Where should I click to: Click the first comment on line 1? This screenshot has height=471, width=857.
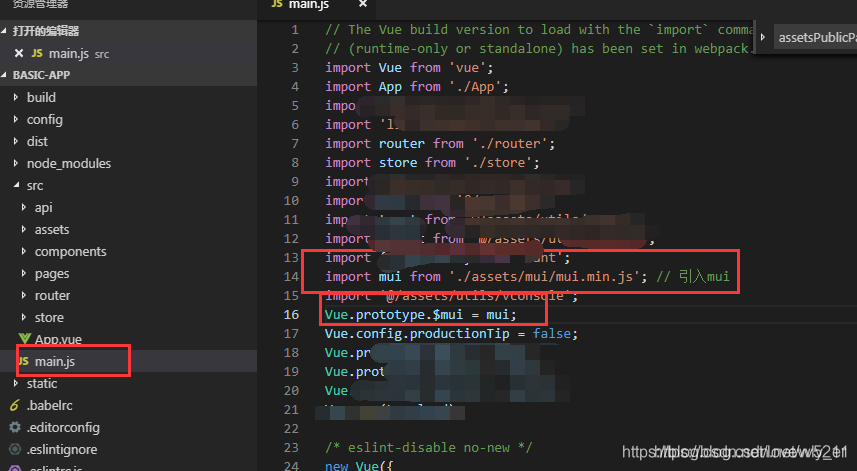[x=538, y=30]
